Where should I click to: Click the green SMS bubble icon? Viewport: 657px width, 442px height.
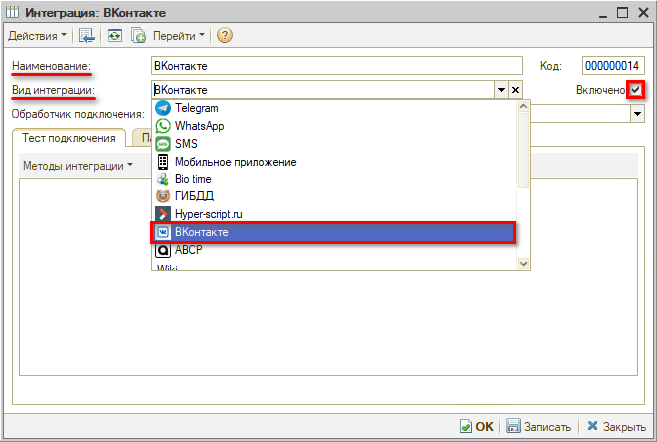[x=163, y=144]
